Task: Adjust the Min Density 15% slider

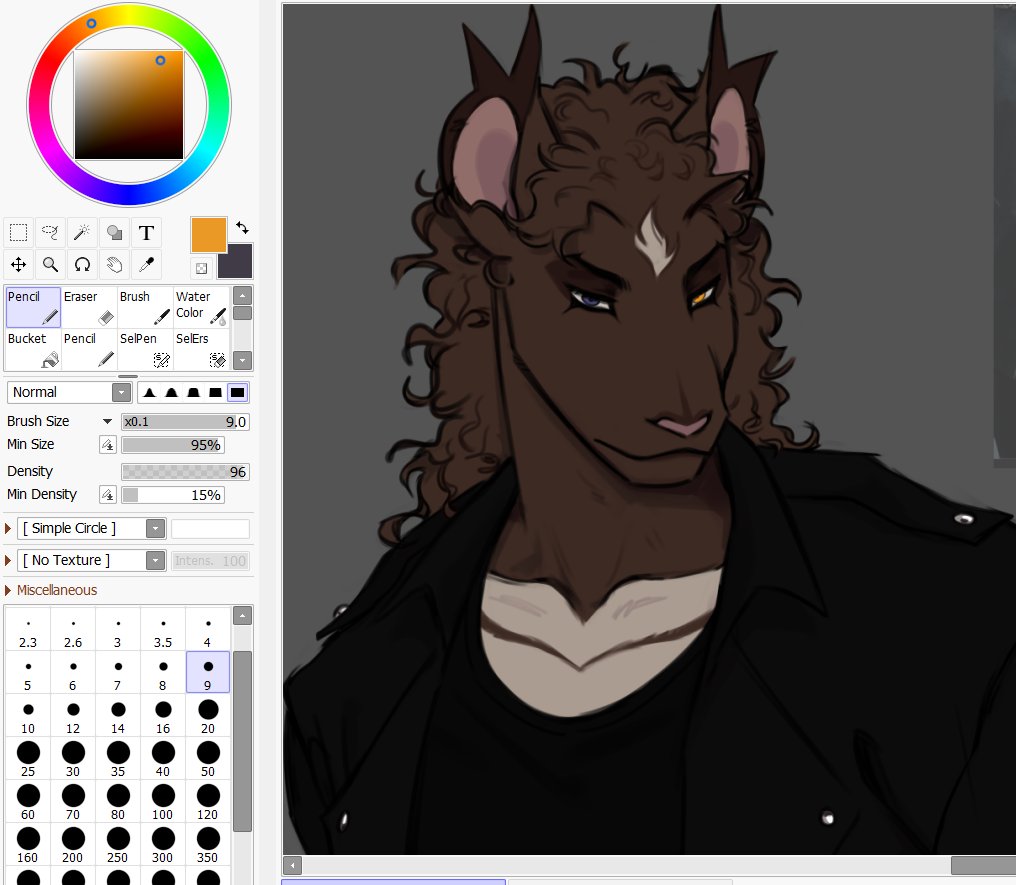Action: [x=173, y=495]
